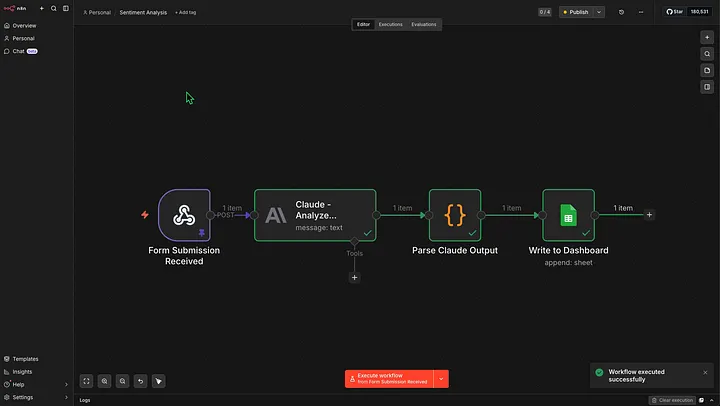The image size is (720, 406).
Task: Select Claude Analyze node
Action: [x=315, y=215]
